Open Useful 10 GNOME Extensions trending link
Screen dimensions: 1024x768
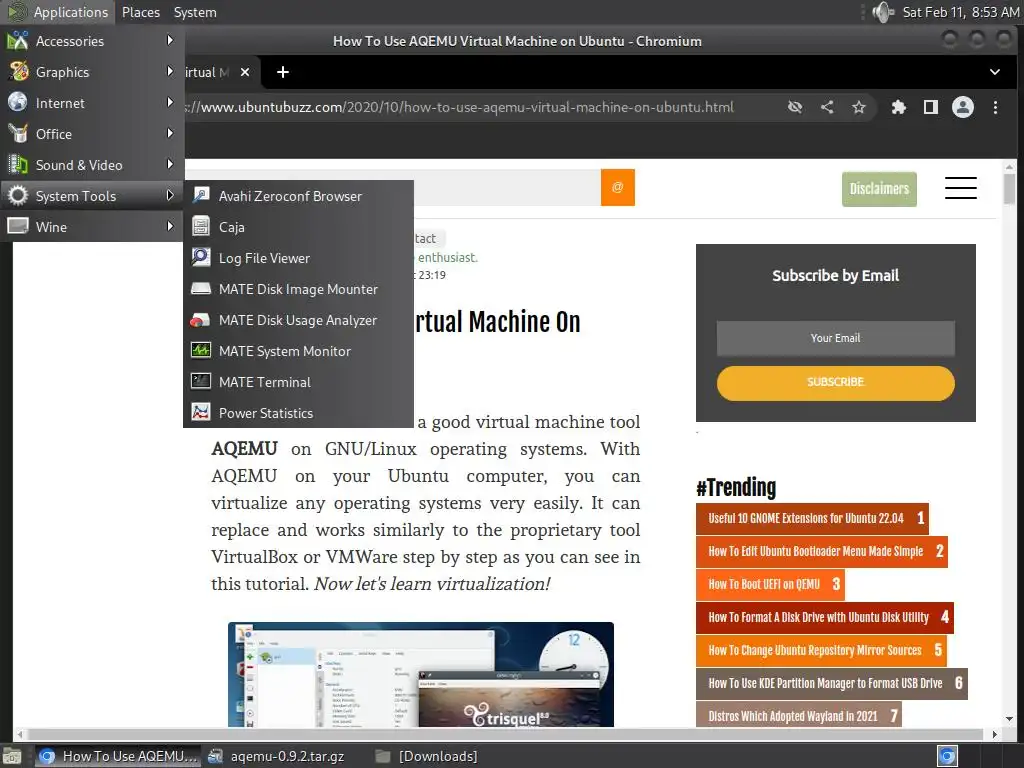click(x=812, y=519)
